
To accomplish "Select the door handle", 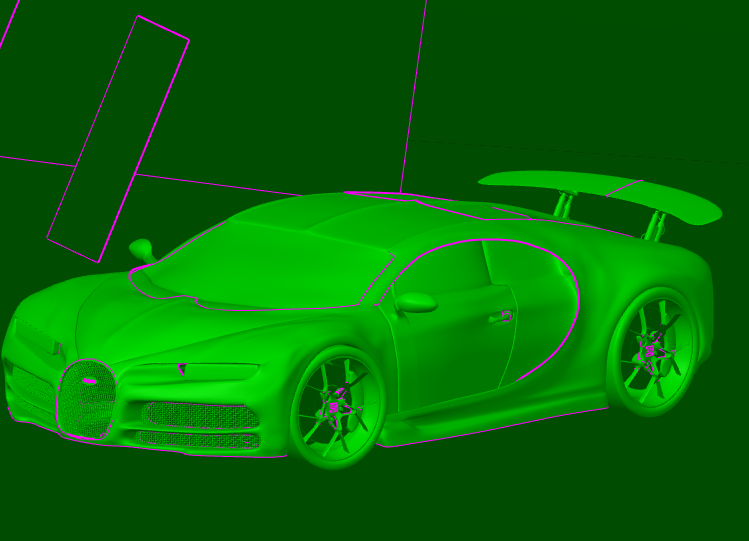I will (x=501, y=317).
